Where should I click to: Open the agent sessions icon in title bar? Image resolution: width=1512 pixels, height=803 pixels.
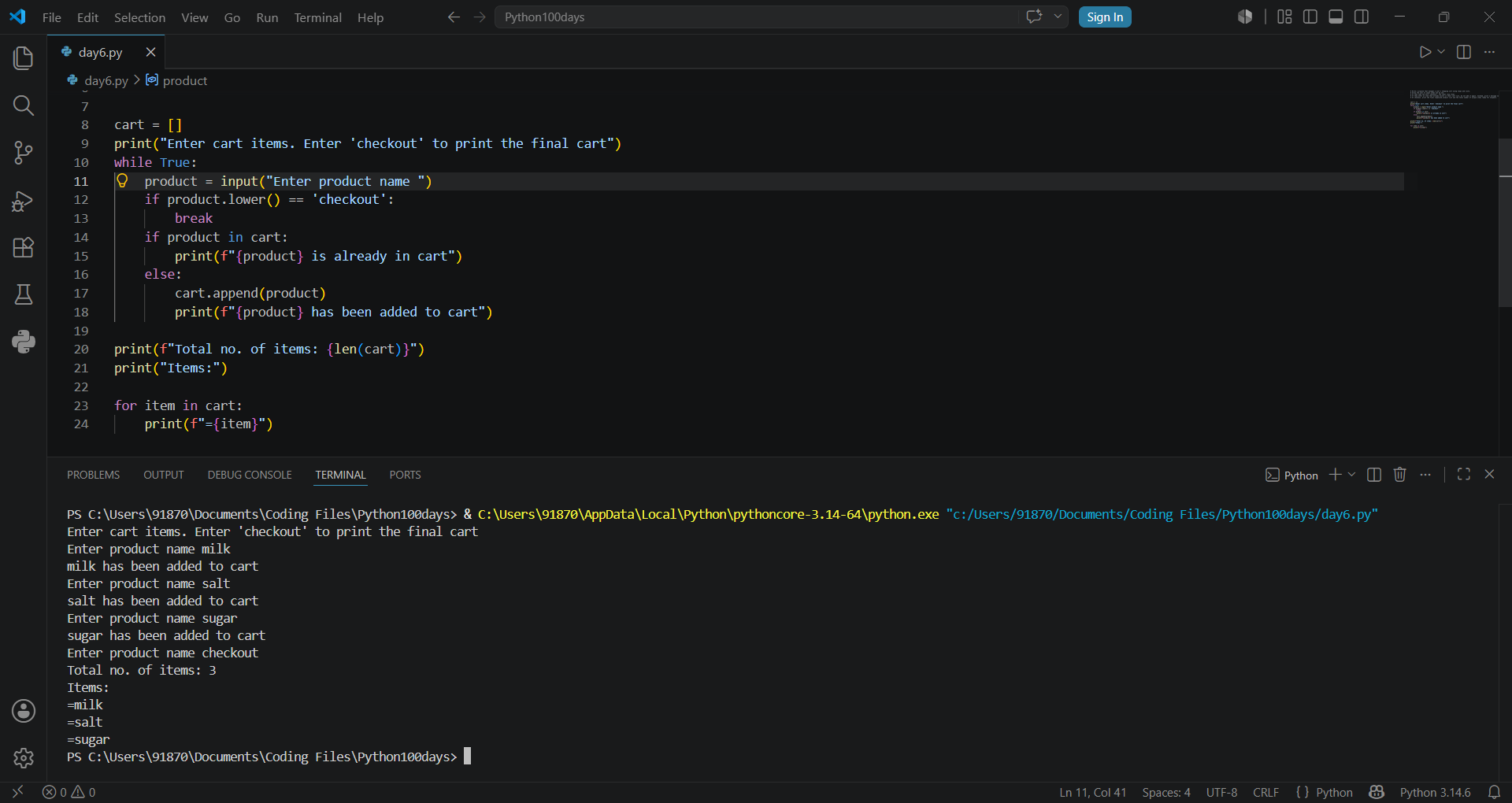(x=1245, y=17)
